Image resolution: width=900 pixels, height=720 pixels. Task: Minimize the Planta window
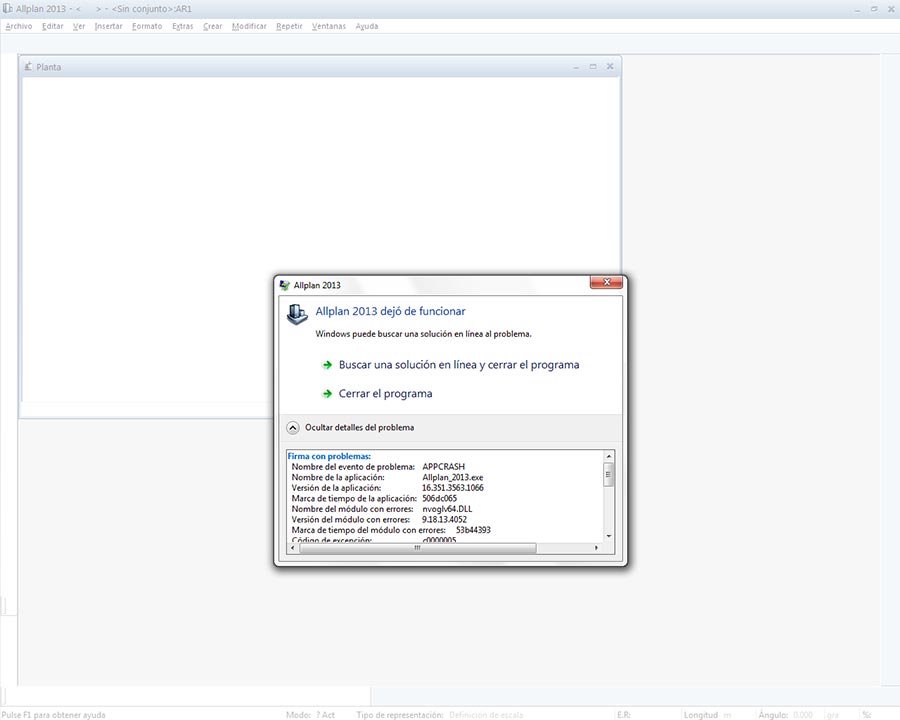pyautogui.click(x=576, y=67)
